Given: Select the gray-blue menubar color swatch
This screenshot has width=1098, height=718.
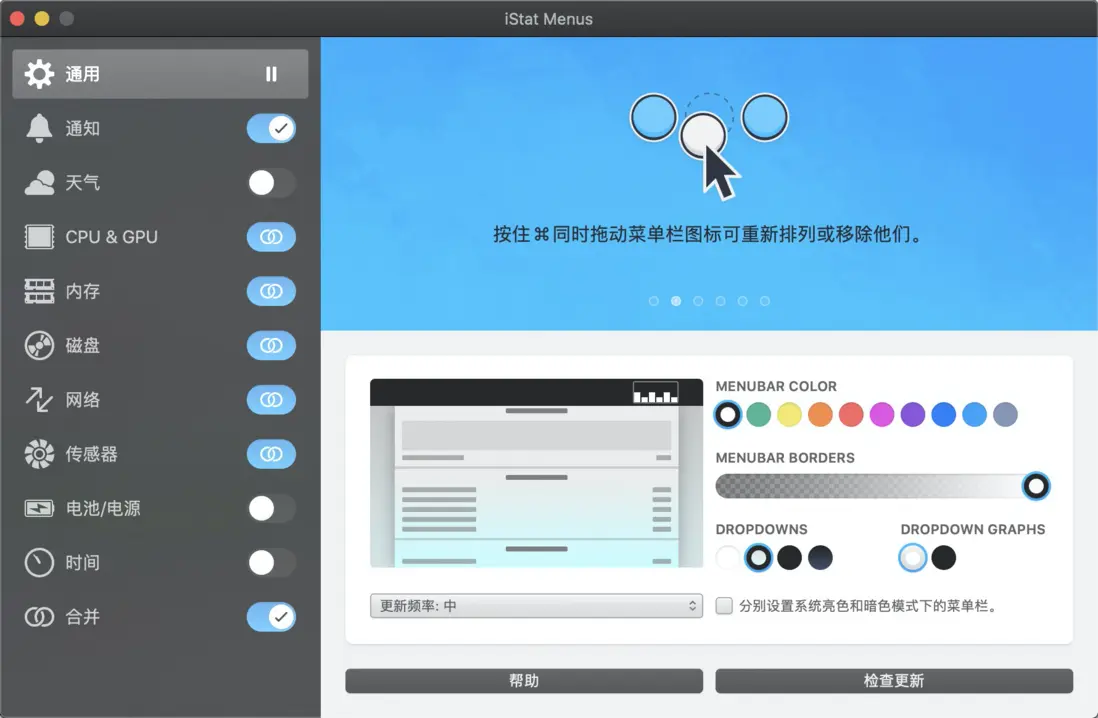Looking at the screenshot, I should tap(1005, 415).
